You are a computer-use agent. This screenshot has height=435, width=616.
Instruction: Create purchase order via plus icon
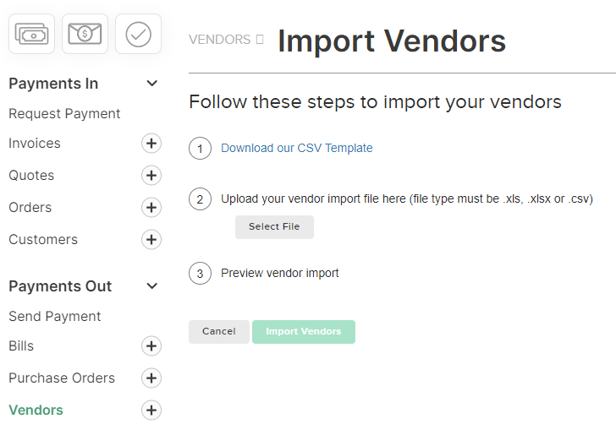click(151, 378)
